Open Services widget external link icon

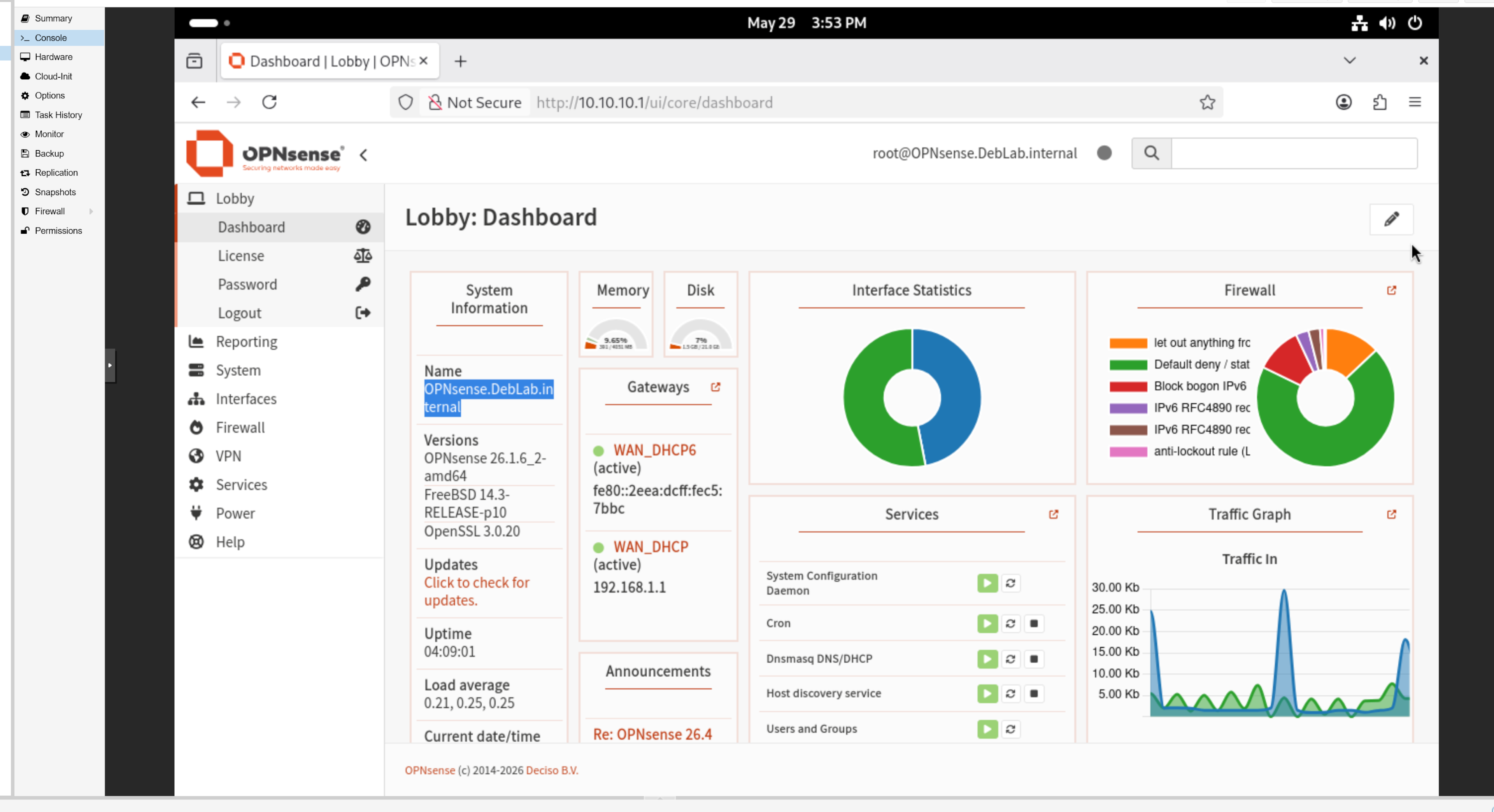tap(1053, 514)
